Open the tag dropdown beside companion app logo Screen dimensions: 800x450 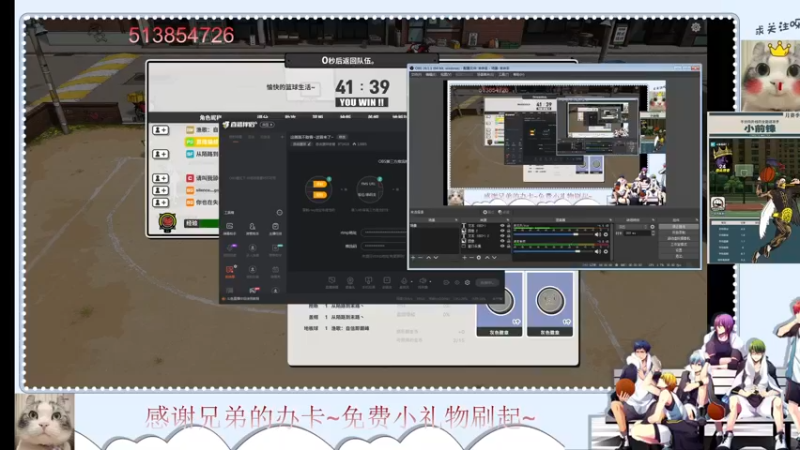[267, 125]
